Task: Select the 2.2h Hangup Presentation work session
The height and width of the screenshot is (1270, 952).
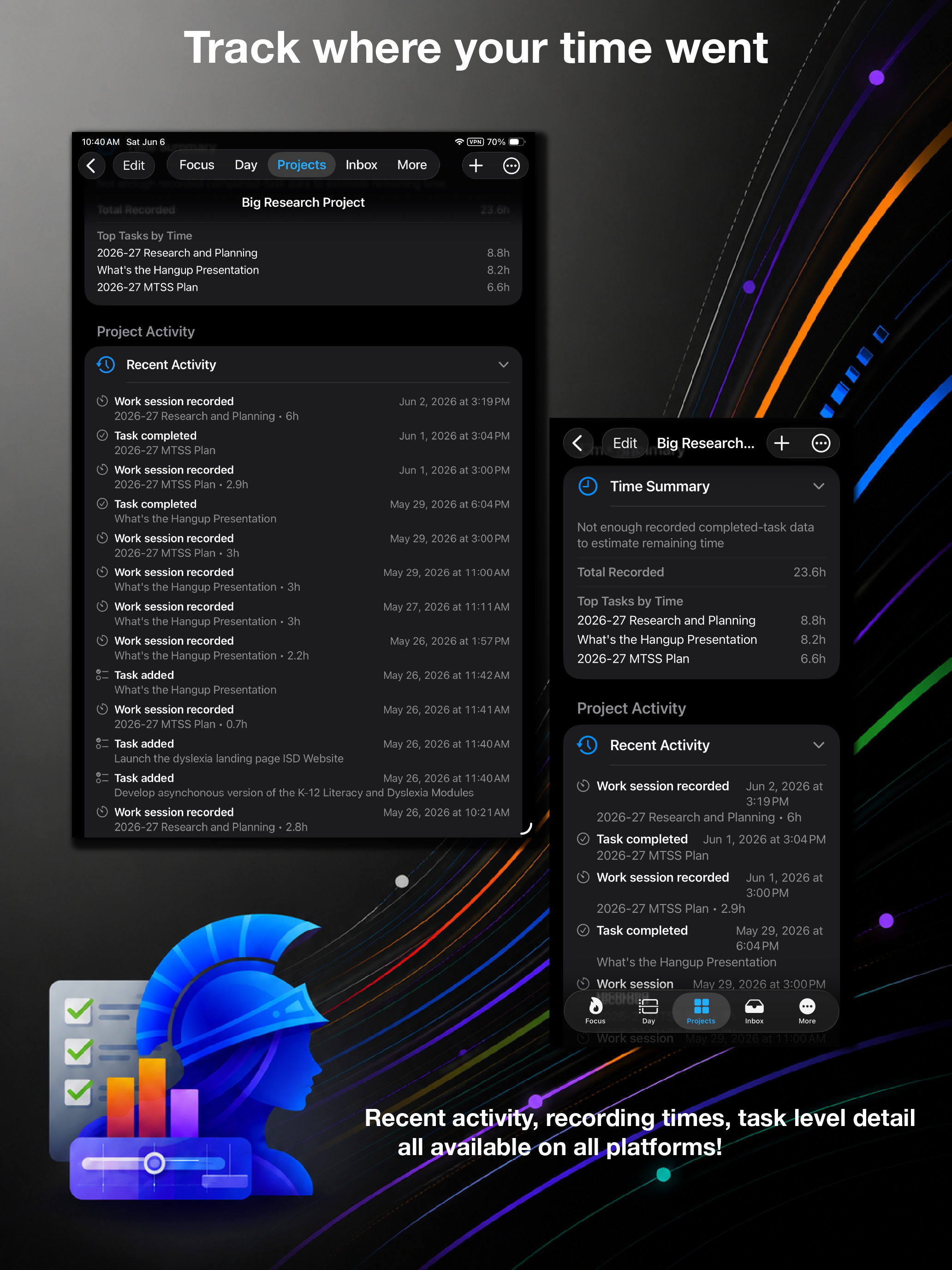Action: click(x=303, y=647)
